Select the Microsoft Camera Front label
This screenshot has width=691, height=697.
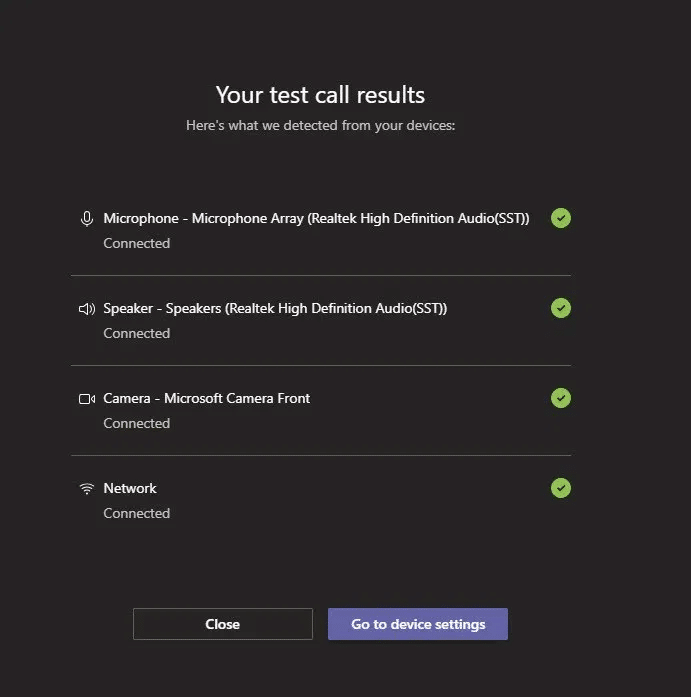pos(207,398)
